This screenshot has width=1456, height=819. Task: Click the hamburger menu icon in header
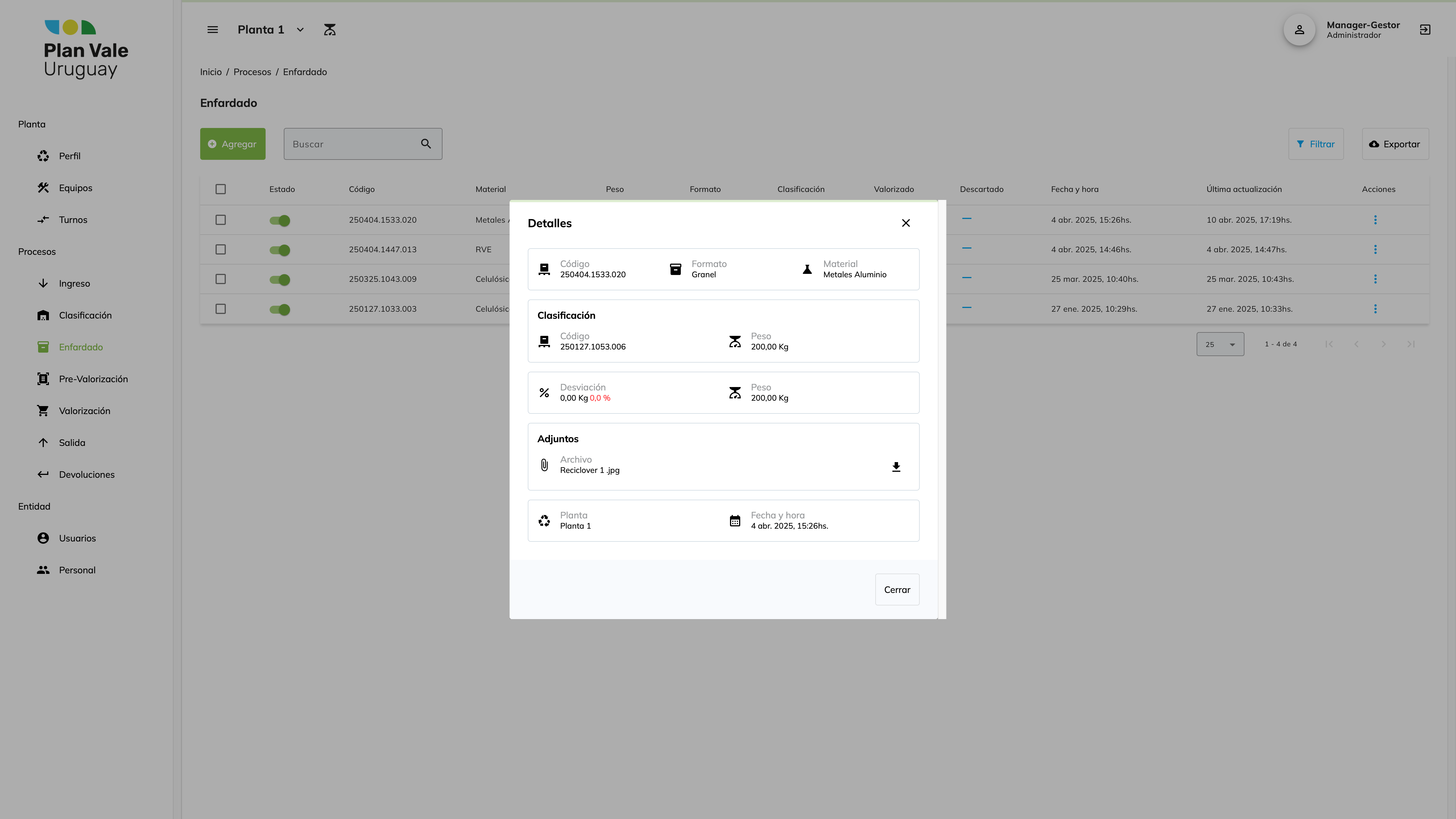tap(212, 29)
